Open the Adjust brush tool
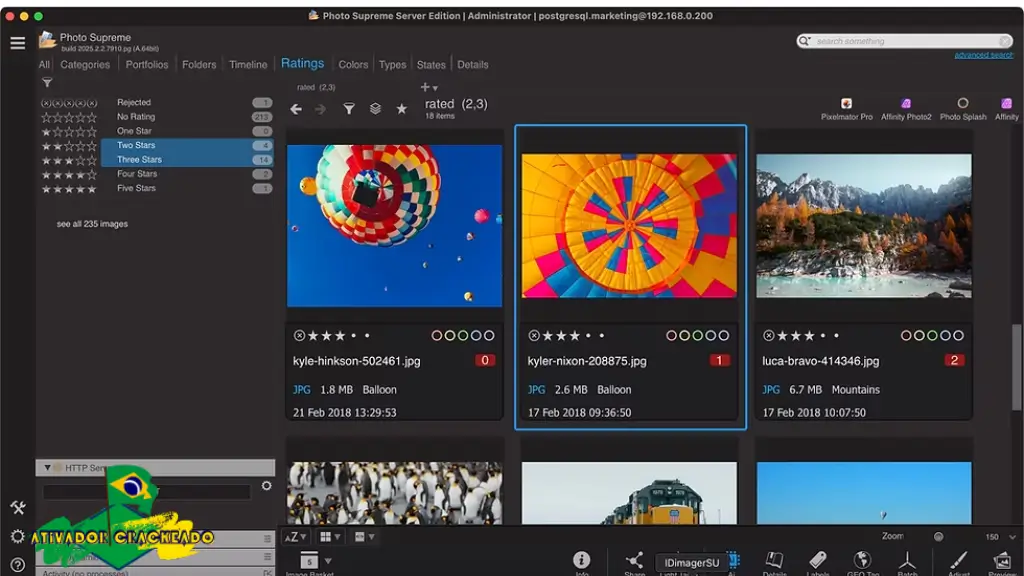This screenshot has width=1024, height=576. [958, 561]
